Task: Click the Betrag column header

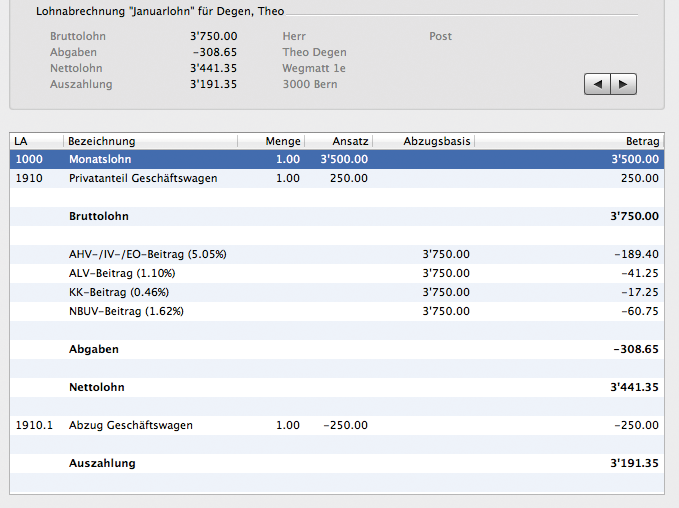Action: point(568,141)
